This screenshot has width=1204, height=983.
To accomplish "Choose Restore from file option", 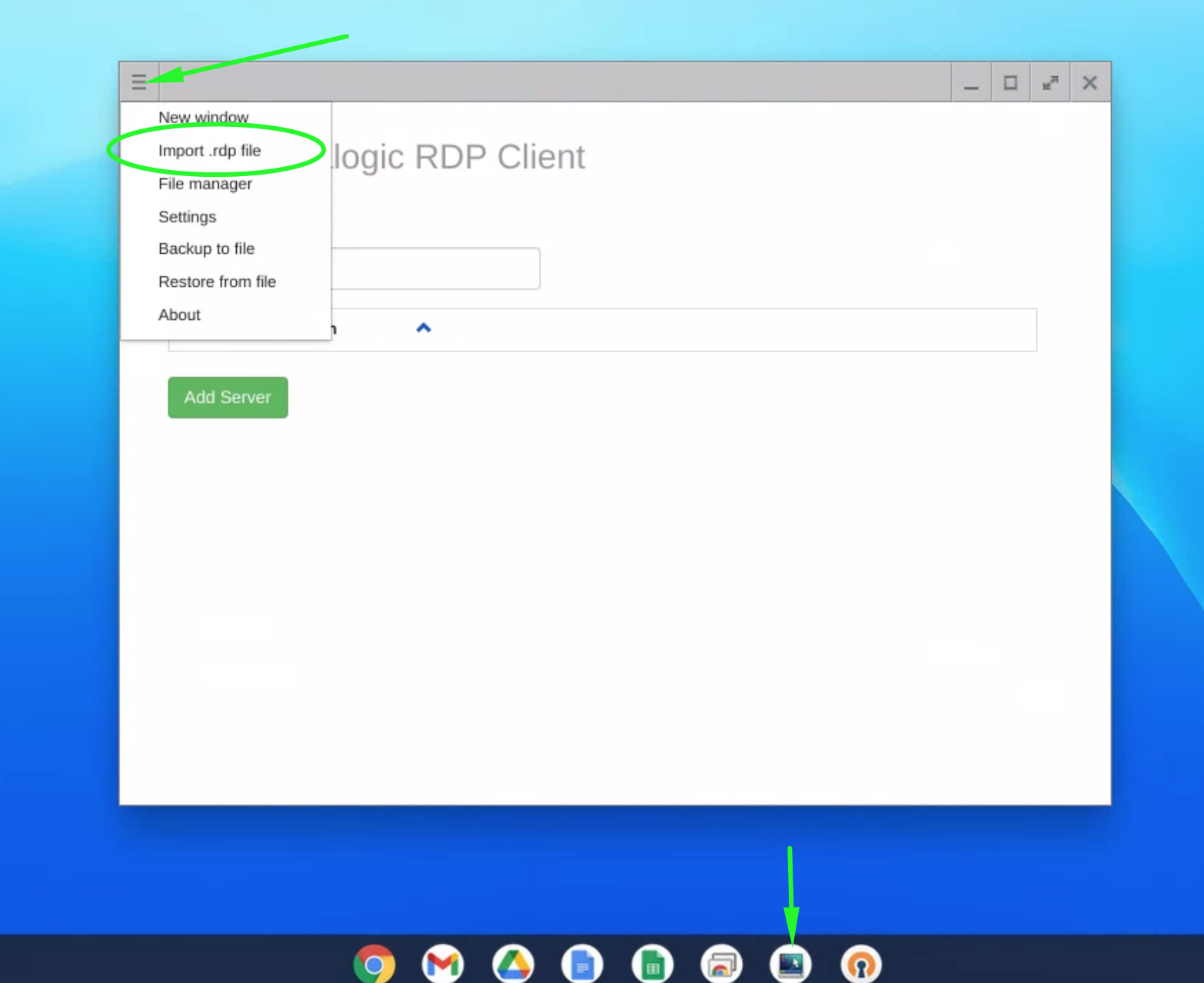I will click(x=217, y=282).
